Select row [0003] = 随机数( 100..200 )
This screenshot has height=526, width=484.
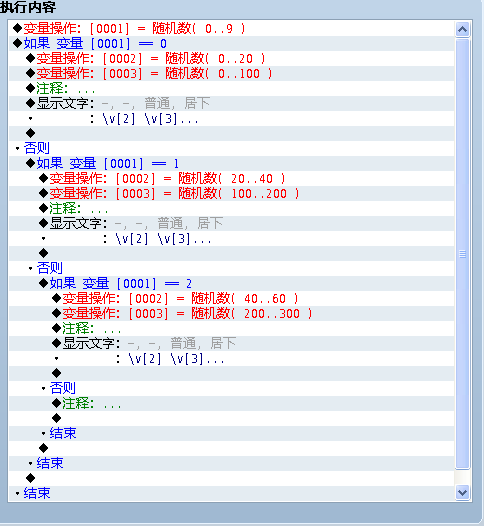231,194
